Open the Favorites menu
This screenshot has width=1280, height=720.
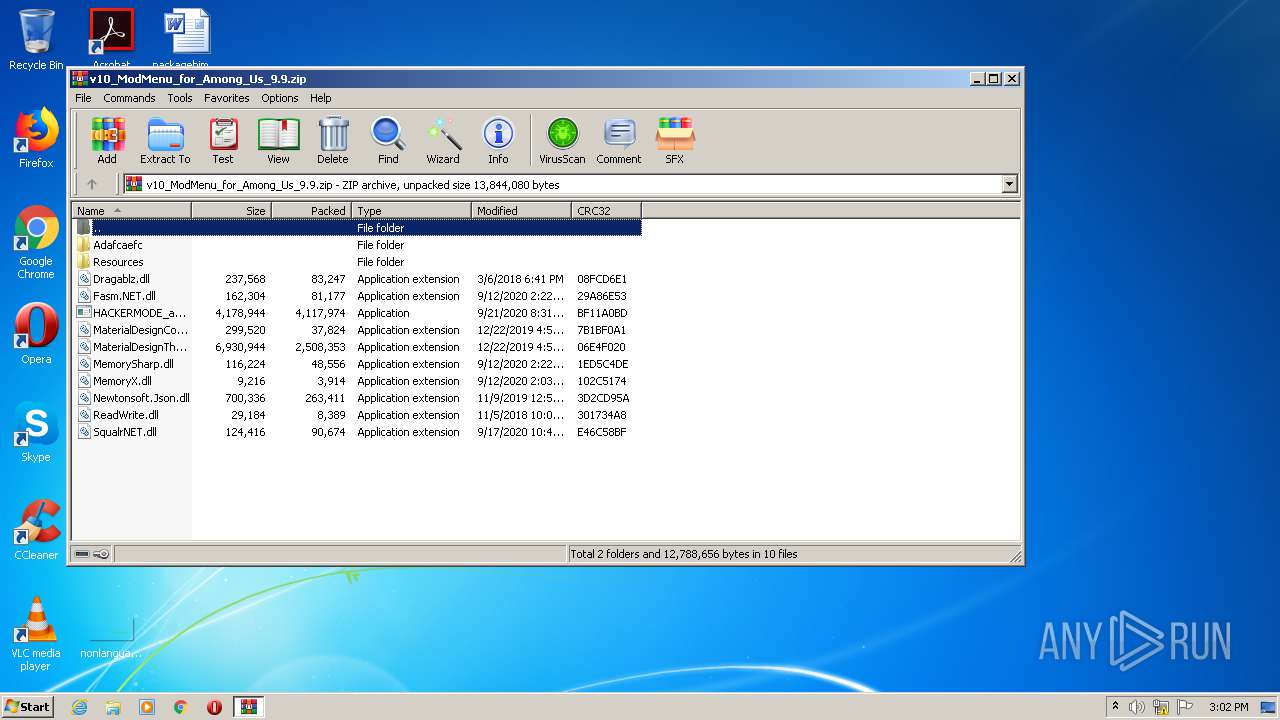pos(227,98)
